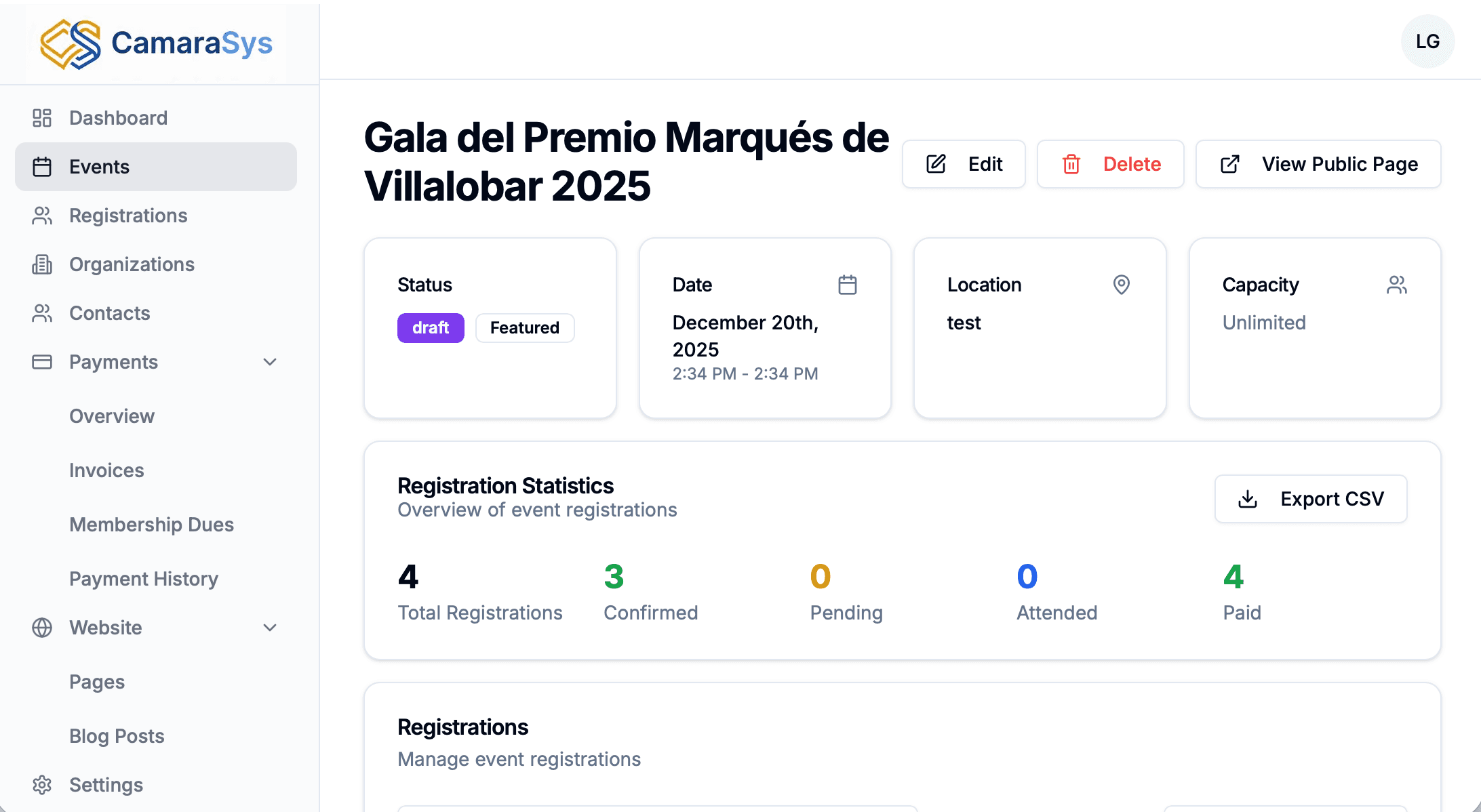Open Contacts from the sidebar menu
Viewport: 1481px width, 812px height.
pyautogui.click(x=109, y=313)
